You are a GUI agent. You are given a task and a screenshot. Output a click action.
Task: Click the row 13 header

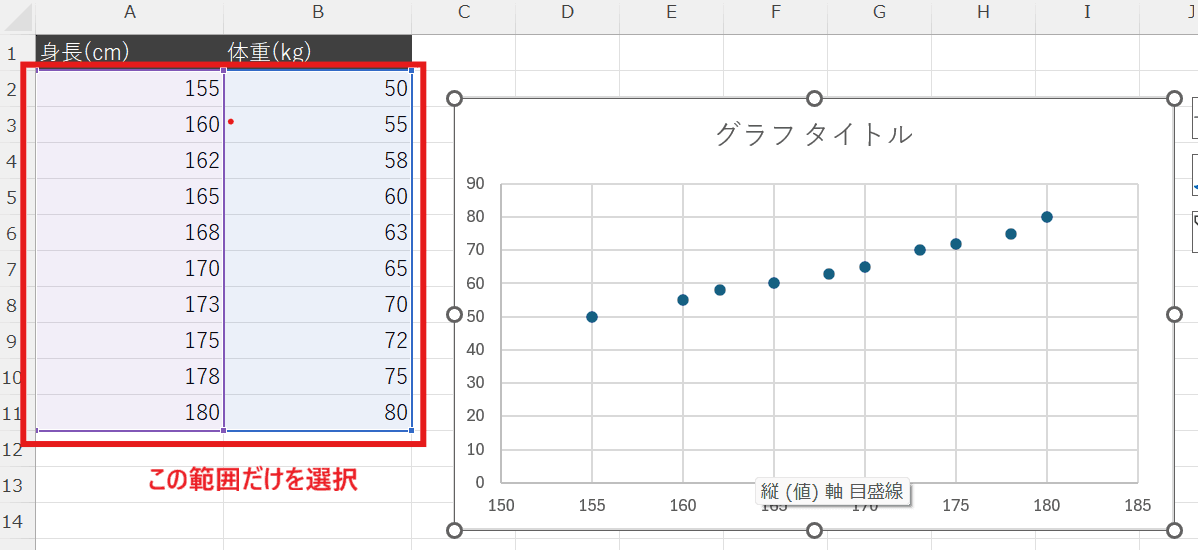click(x=16, y=485)
